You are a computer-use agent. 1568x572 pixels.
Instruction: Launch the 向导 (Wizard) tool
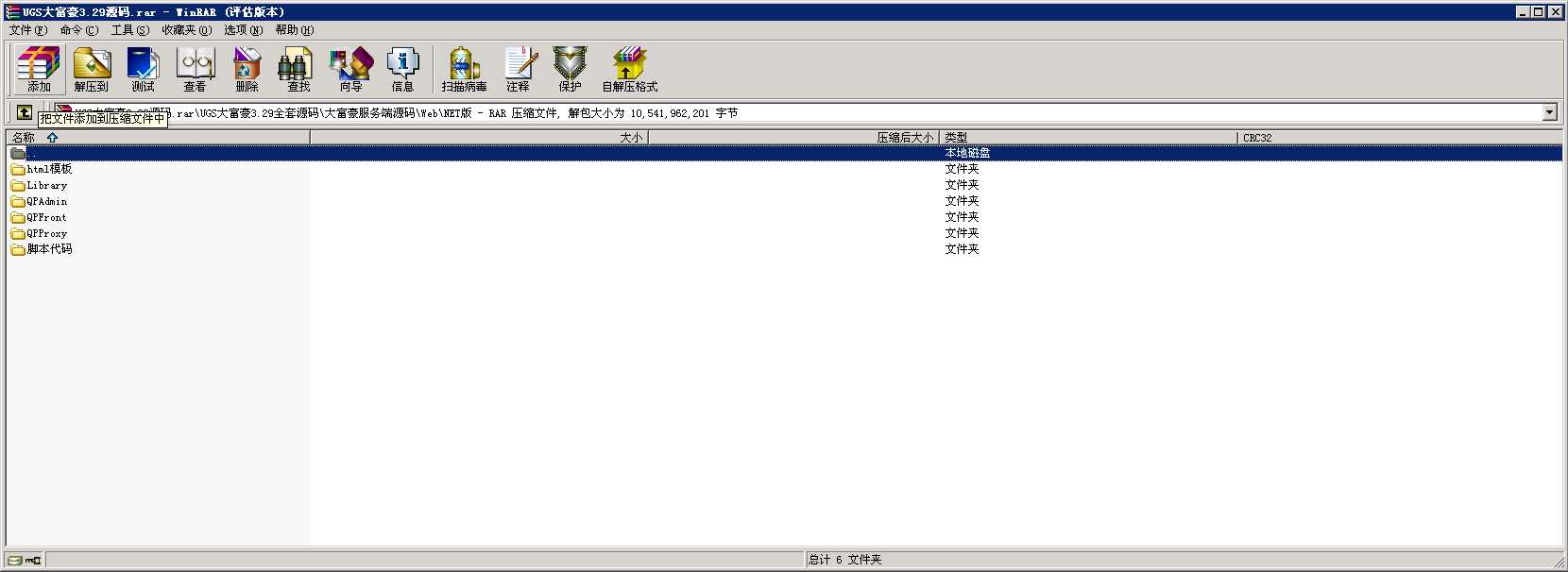coord(351,69)
